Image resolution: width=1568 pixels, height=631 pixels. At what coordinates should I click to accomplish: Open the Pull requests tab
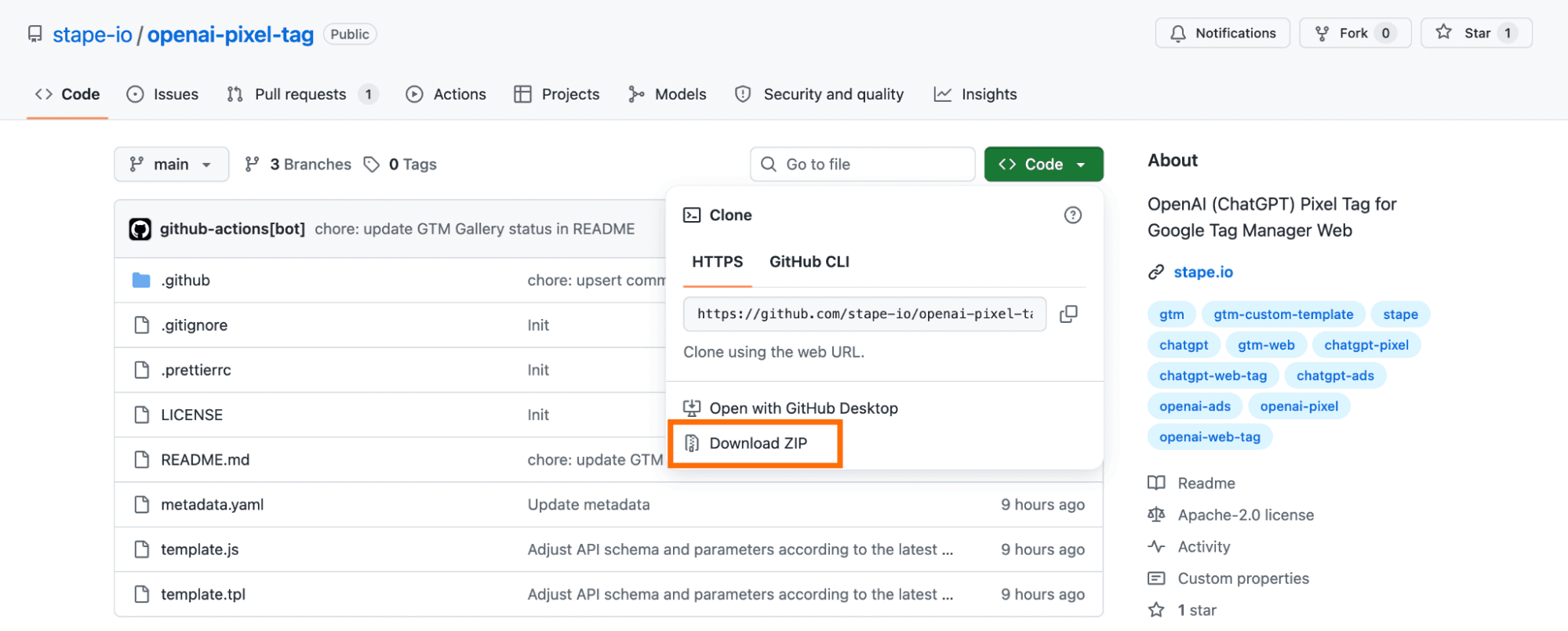[303, 94]
